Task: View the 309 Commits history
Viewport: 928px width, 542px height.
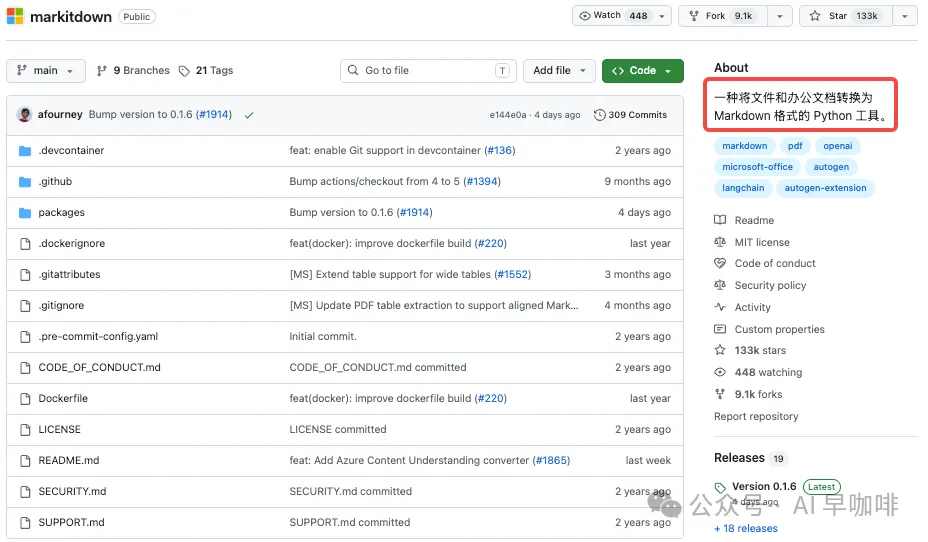Action: [x=630, y=115]
